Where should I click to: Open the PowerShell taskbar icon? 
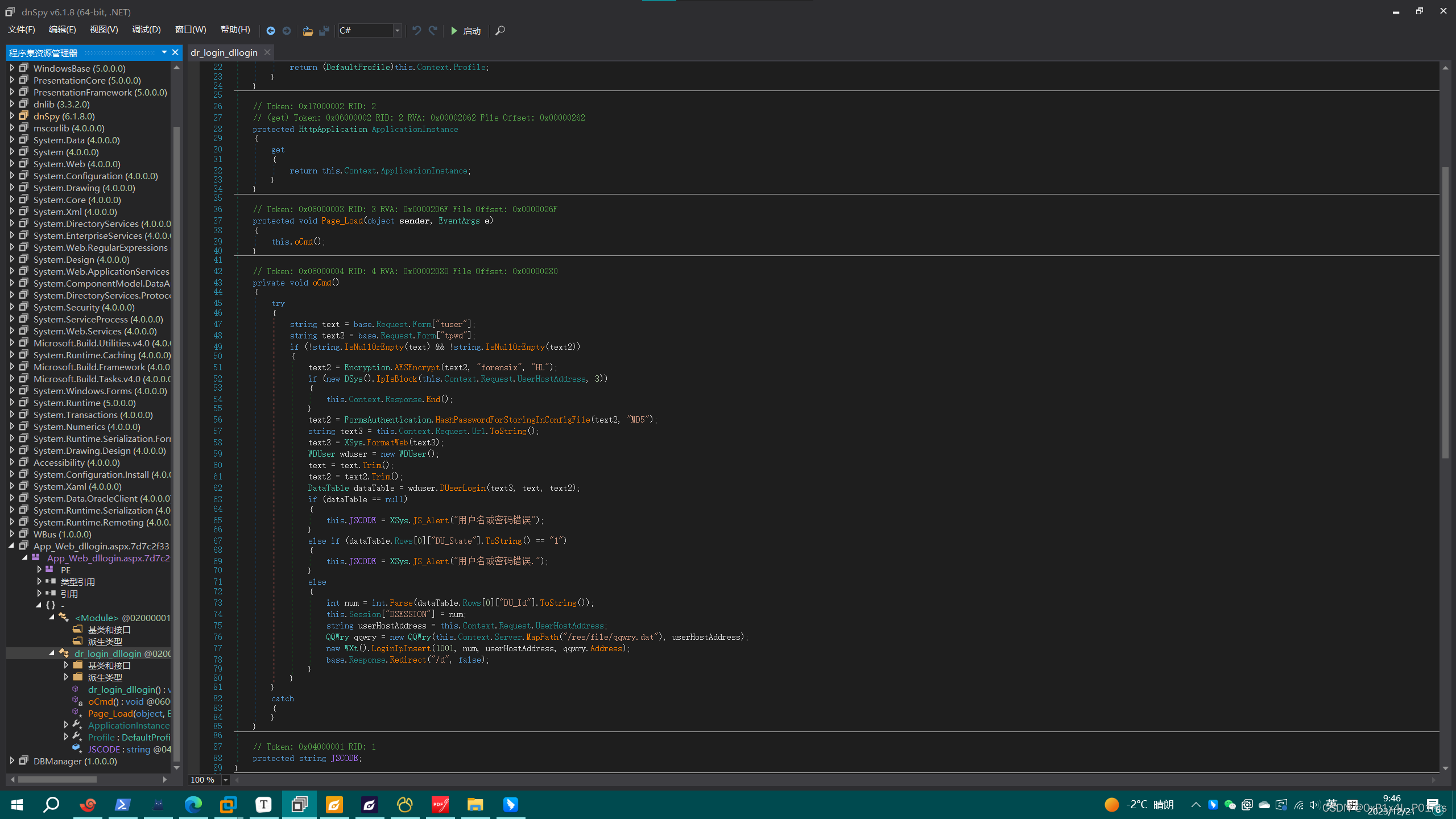tap(122, 804)
